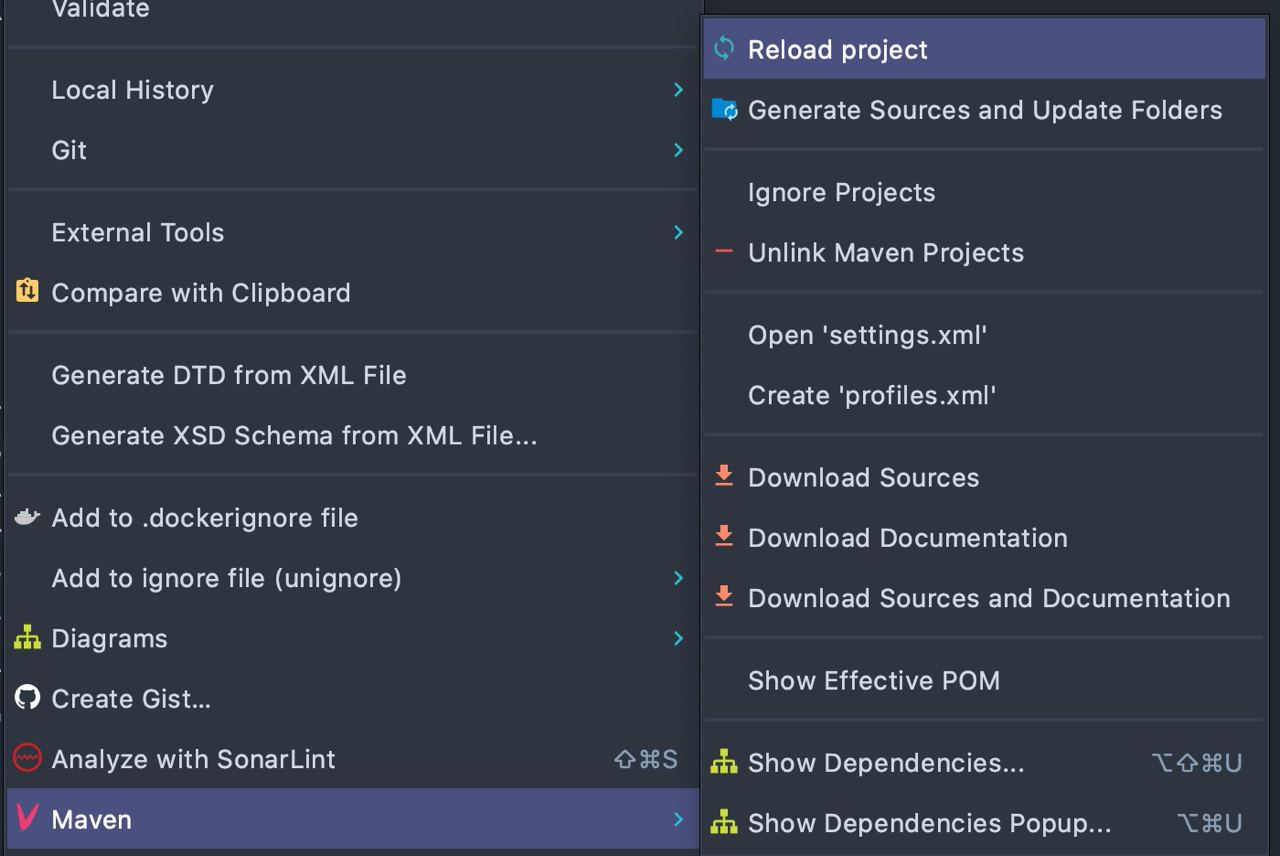
Task: Choose Analyze with SonarLint
Action: click(353, 759)
